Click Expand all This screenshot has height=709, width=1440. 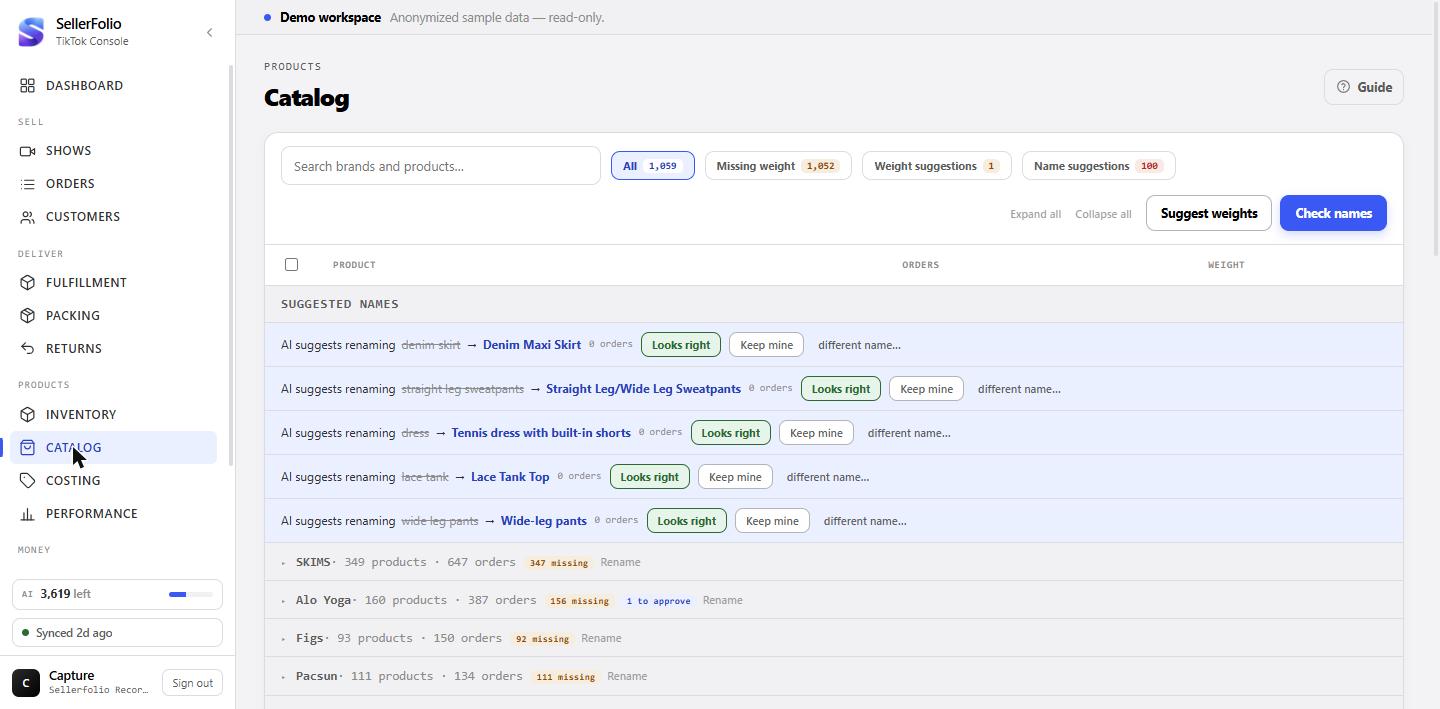pos(1035,214)
